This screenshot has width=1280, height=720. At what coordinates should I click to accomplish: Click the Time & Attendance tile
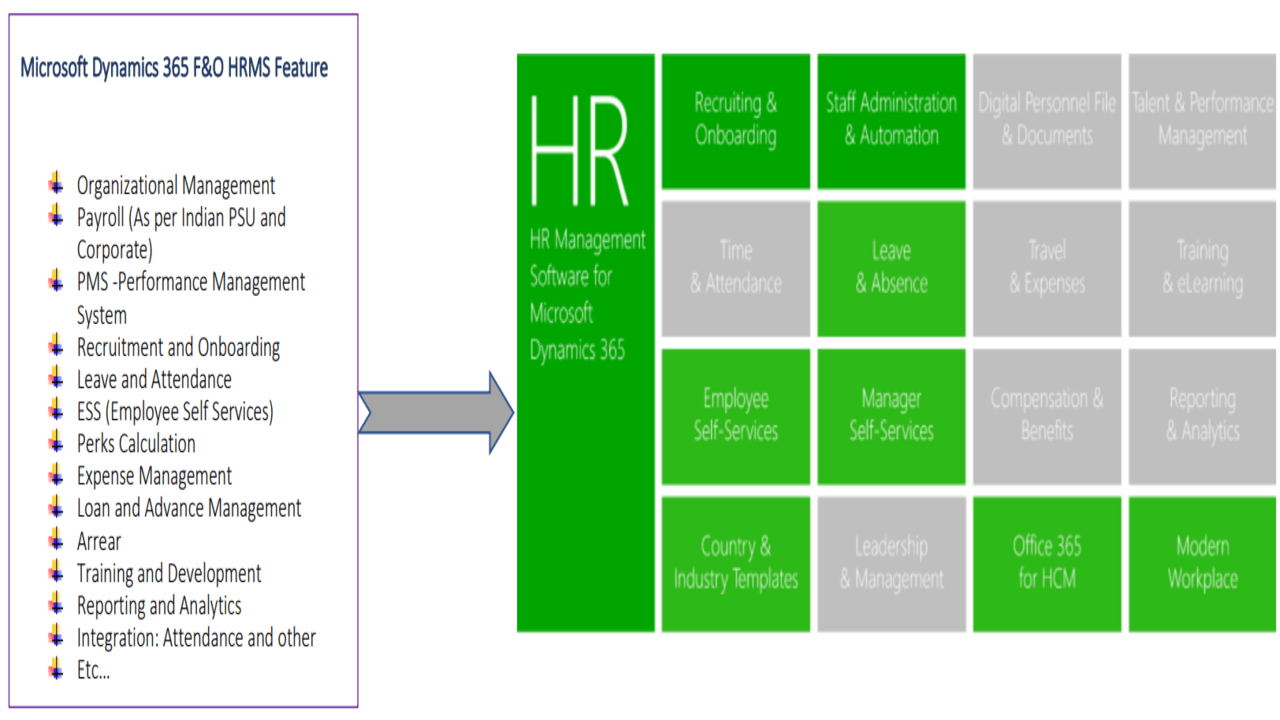(x=736, y=268)
